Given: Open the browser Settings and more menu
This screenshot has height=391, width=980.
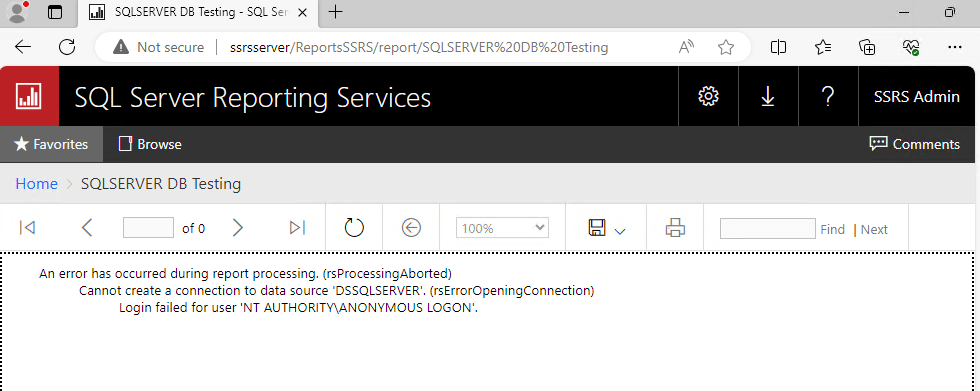Looking at the screenshot, I should [954, 47].
